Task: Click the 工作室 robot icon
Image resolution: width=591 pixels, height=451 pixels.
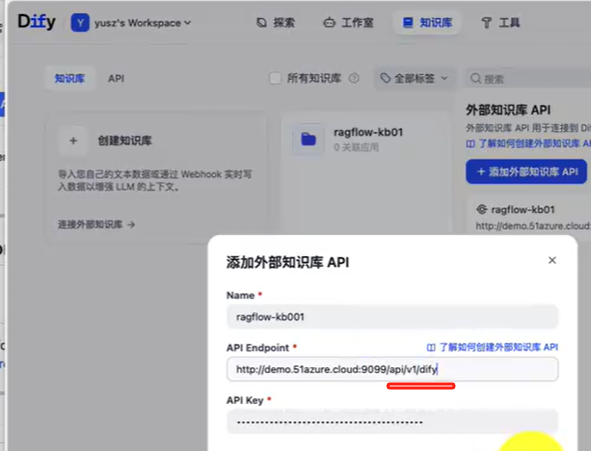Action: click(329, 23)
